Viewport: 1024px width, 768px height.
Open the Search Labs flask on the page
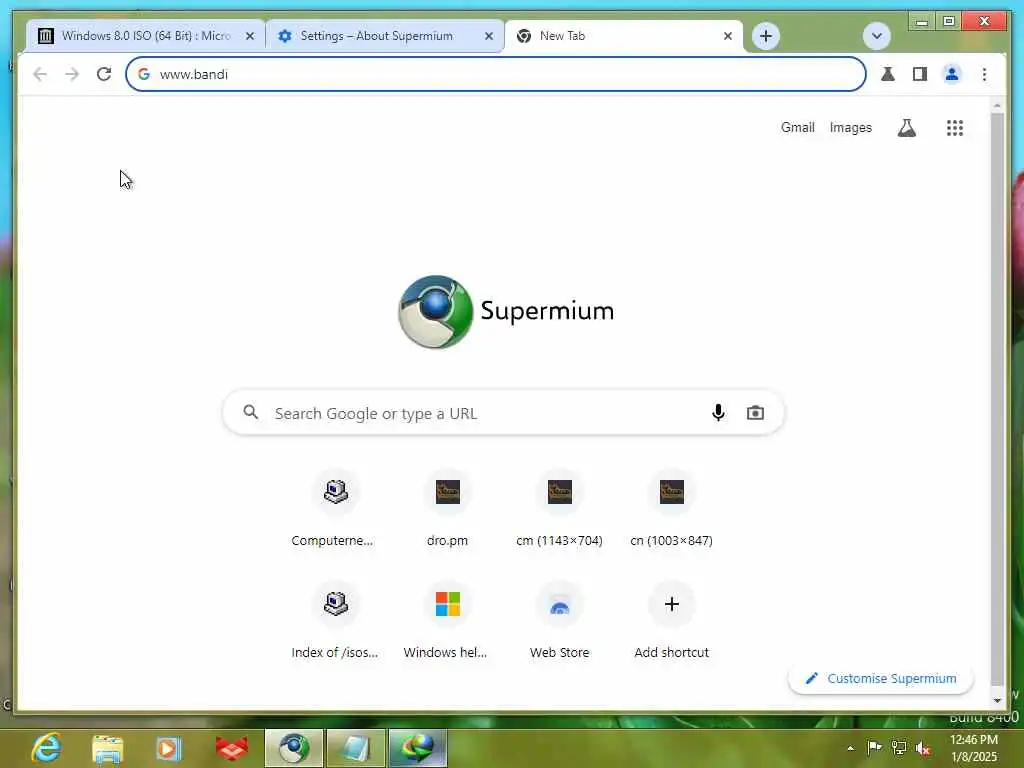click(906, 127)
